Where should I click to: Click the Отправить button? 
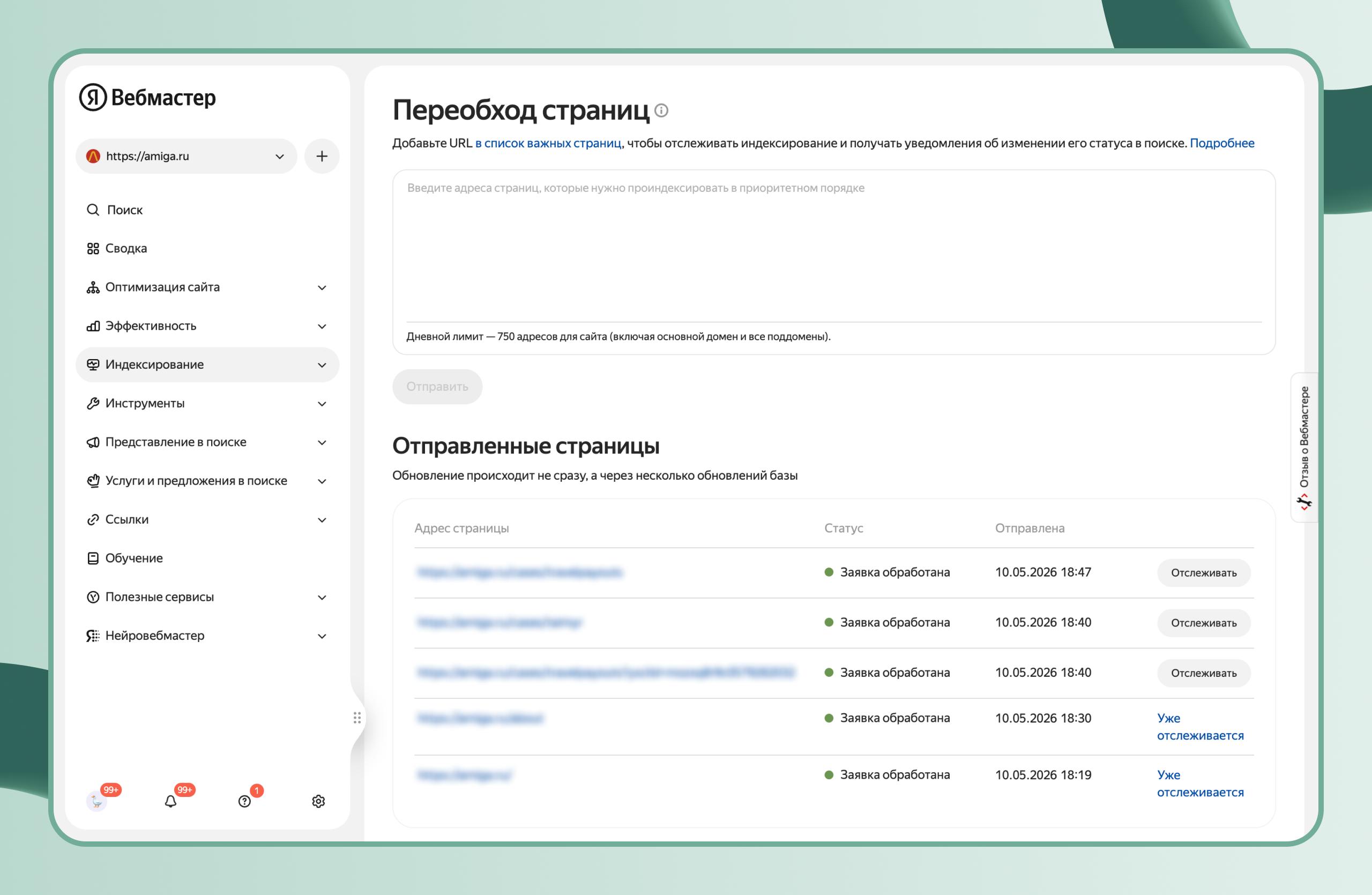click(x=437, y=387)
